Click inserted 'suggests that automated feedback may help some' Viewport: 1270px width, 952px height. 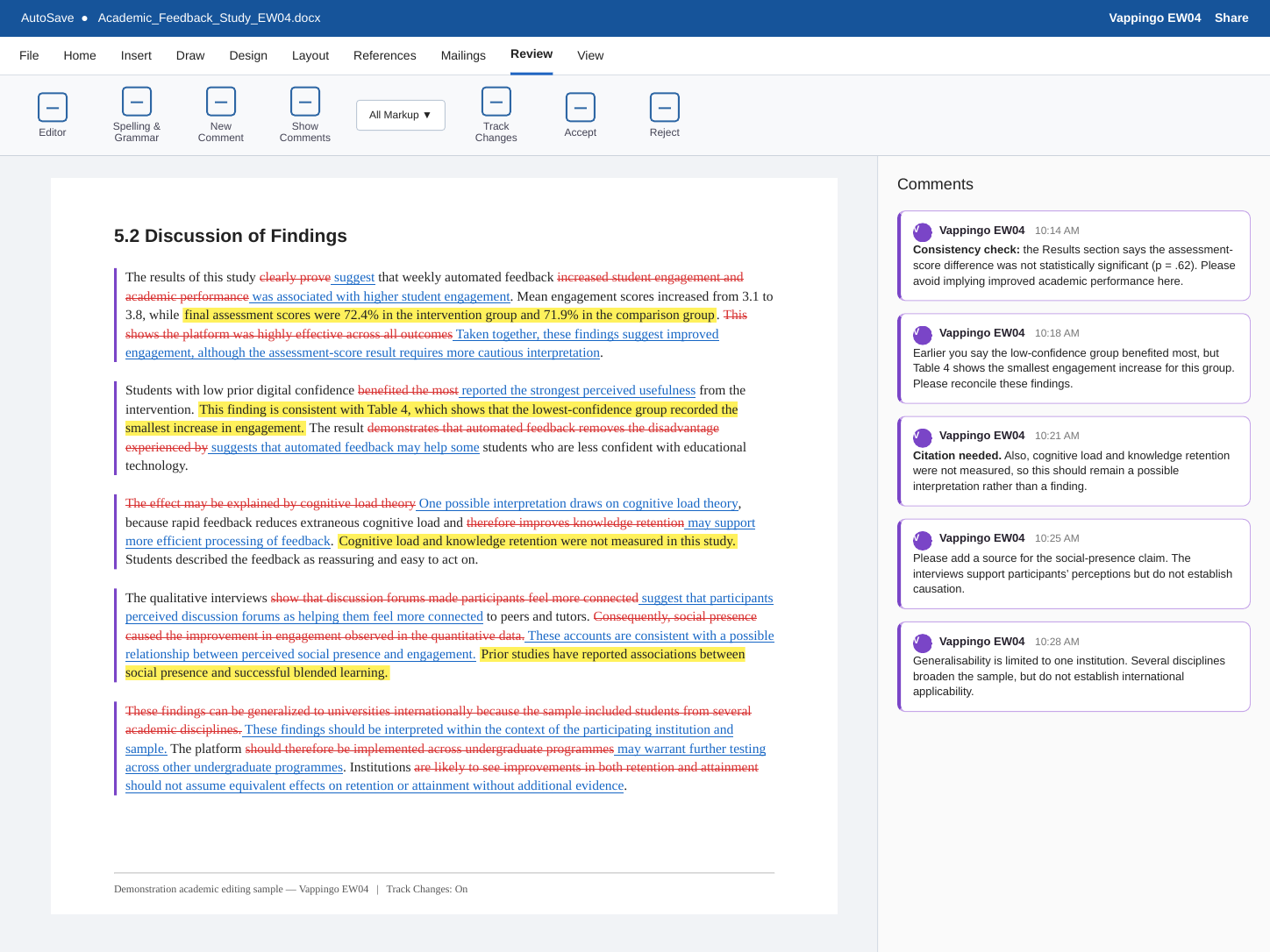coord(345,447)
